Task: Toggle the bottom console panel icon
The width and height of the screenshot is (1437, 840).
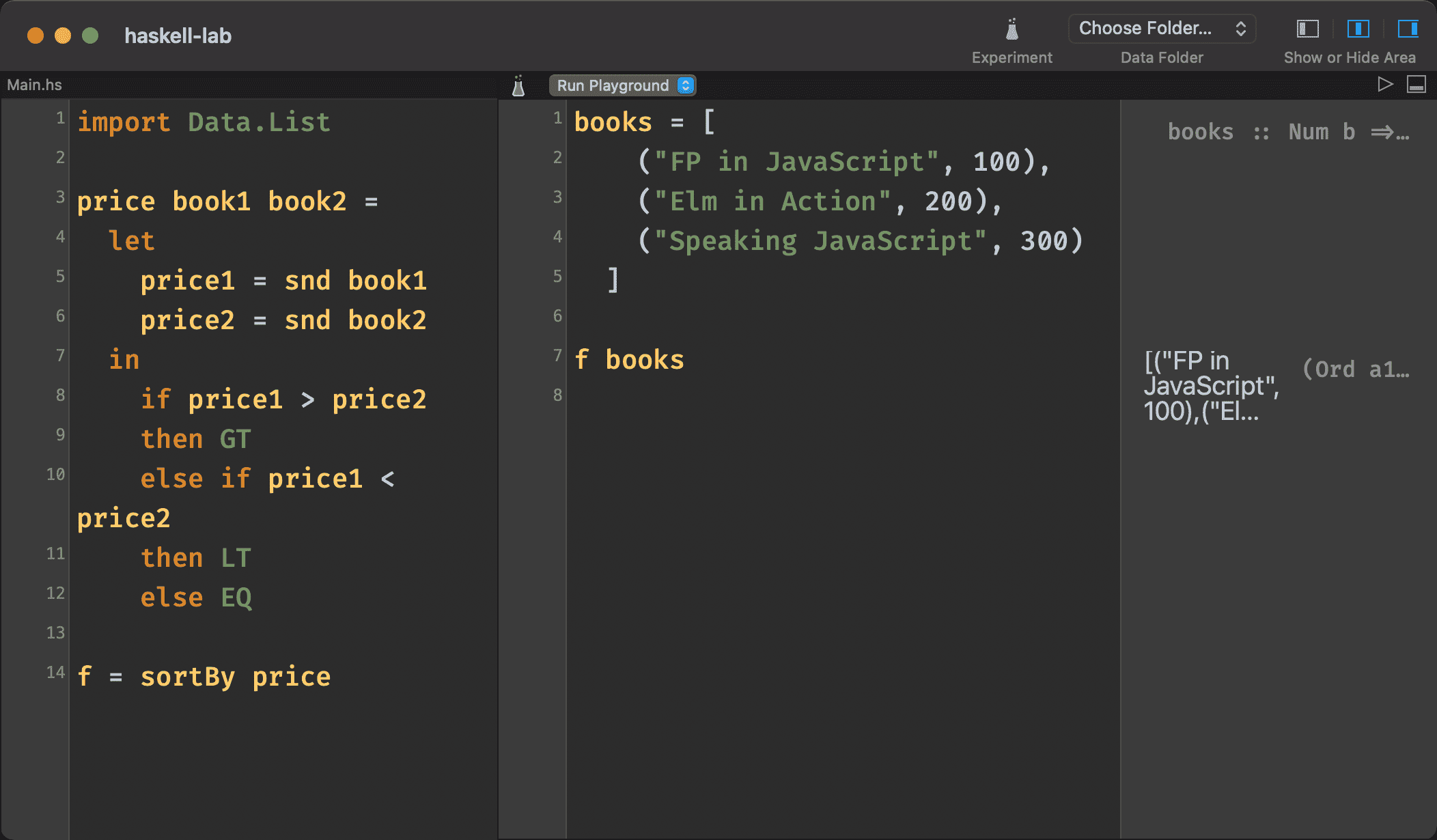Action: 1417,85
